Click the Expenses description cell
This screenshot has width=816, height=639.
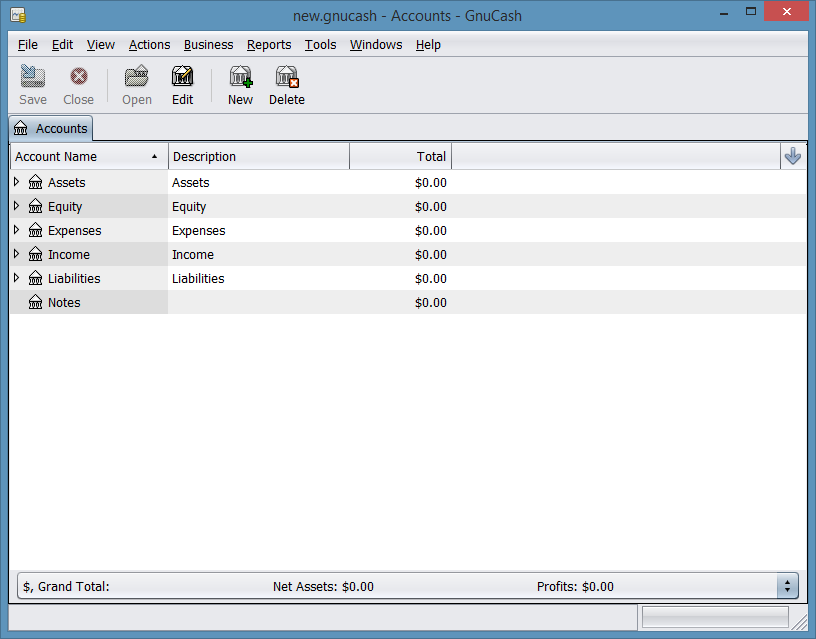click(x=258, y=230)
